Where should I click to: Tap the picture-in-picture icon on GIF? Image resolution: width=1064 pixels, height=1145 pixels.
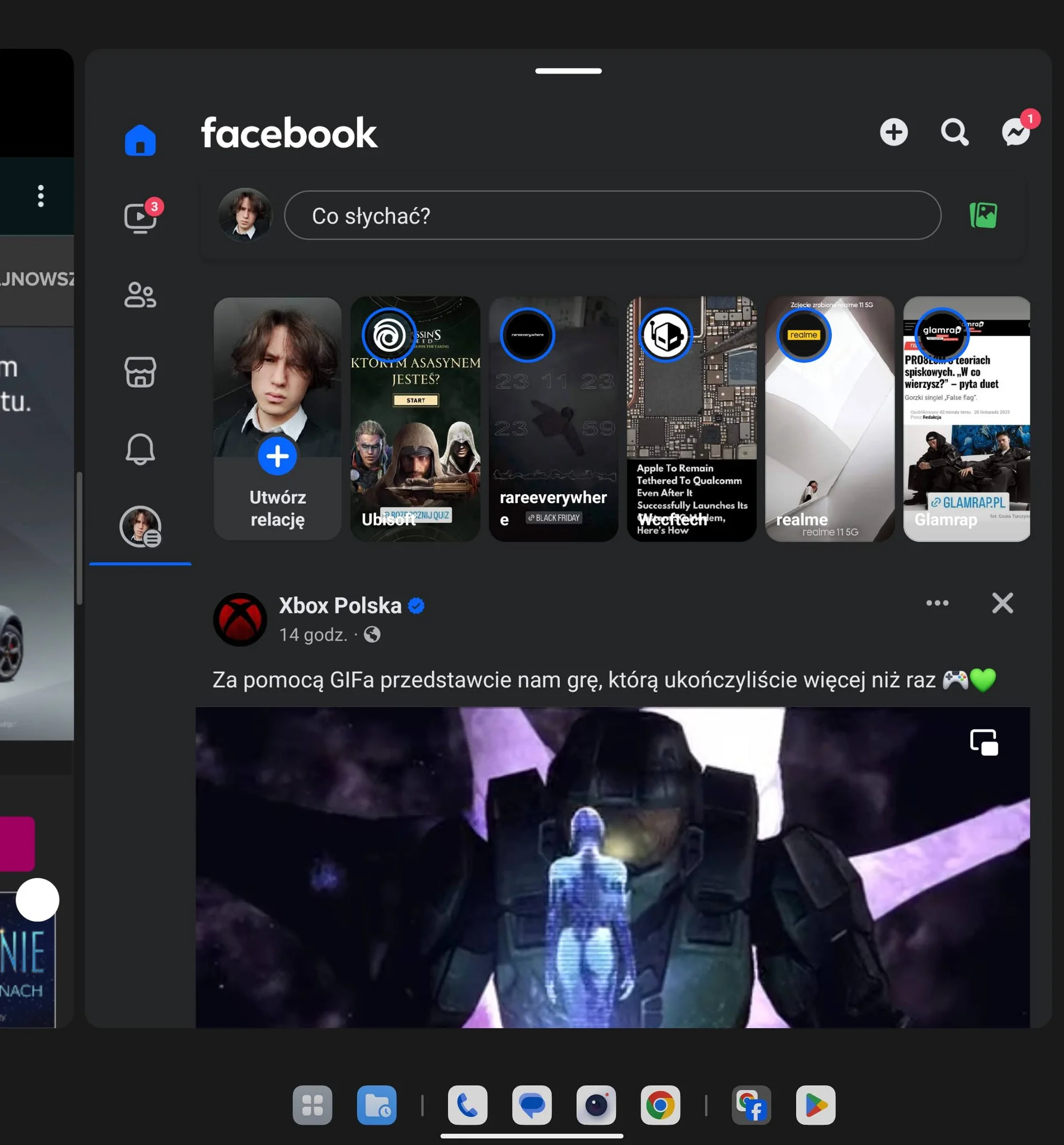point(983,742)
